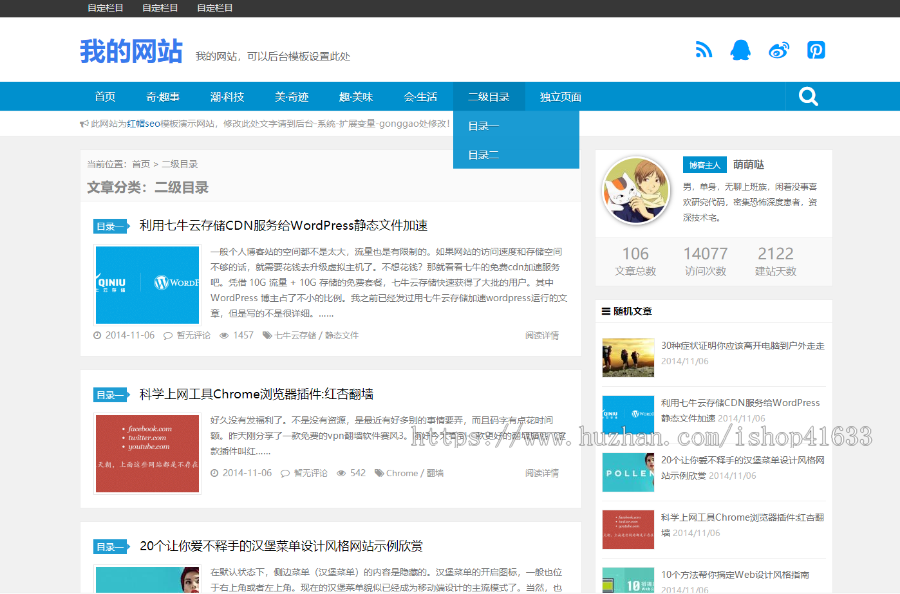
Task: Click the 我的网站 site logo
Action: point(131,52)
